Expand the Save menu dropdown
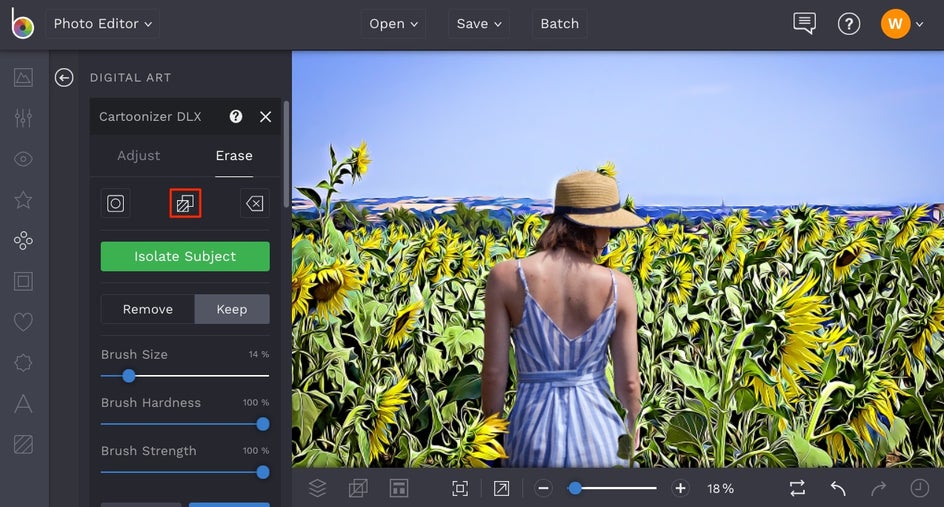The image size is (944, 507). coord(479,23)
